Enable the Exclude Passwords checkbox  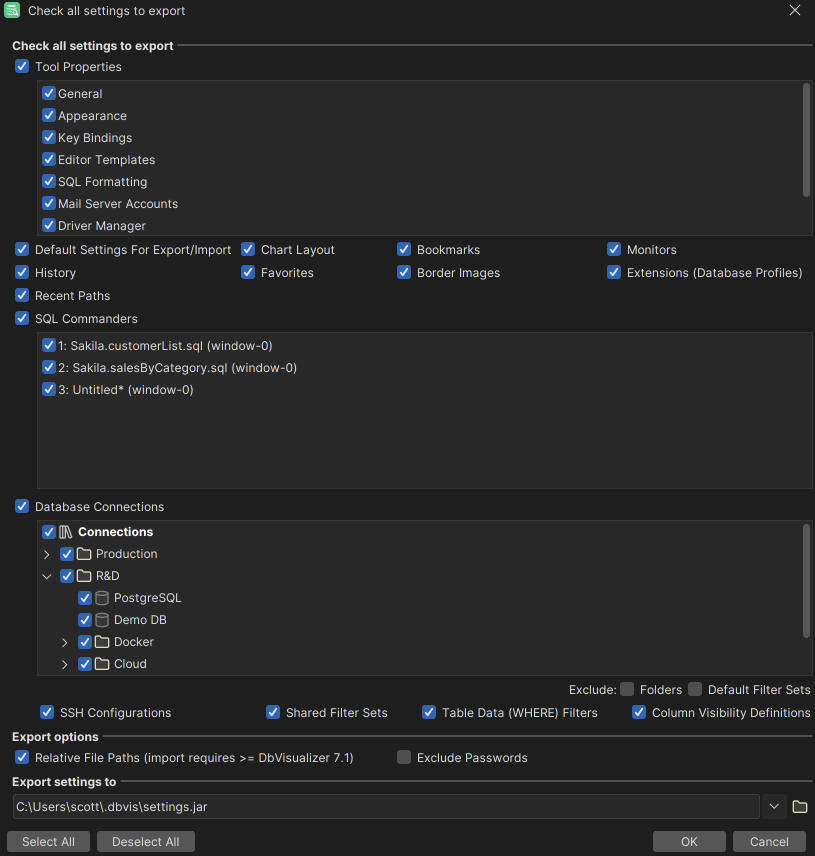(404, 758)
